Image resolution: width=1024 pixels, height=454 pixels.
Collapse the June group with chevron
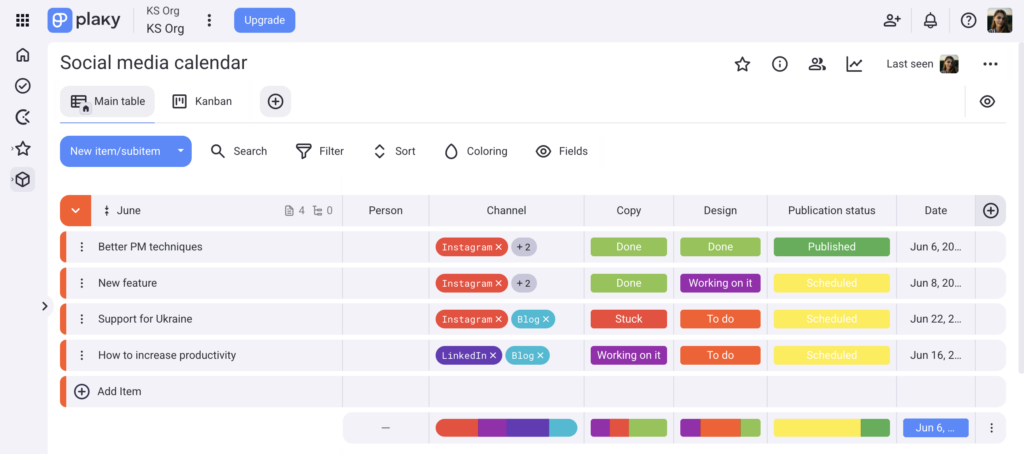pyautogui.click(x=75, y=211)
